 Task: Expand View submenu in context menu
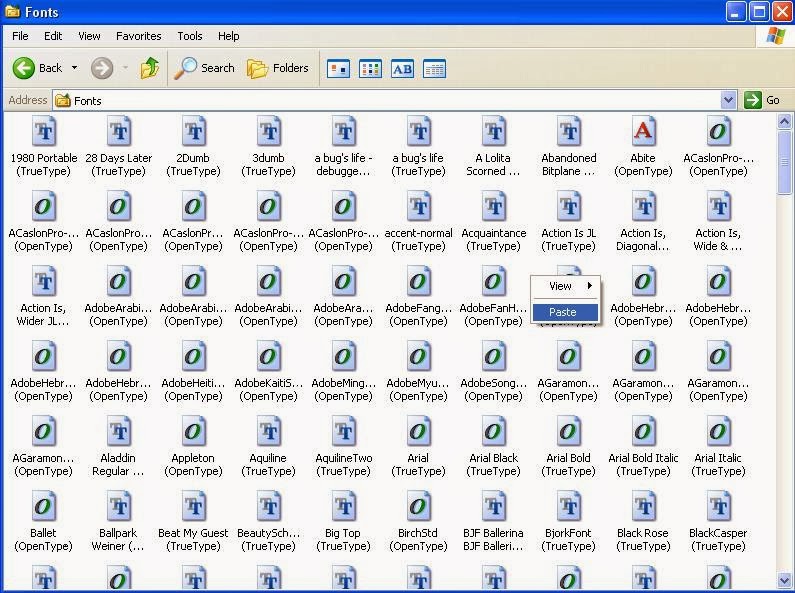pyautogui.click(x=565, y=286)
